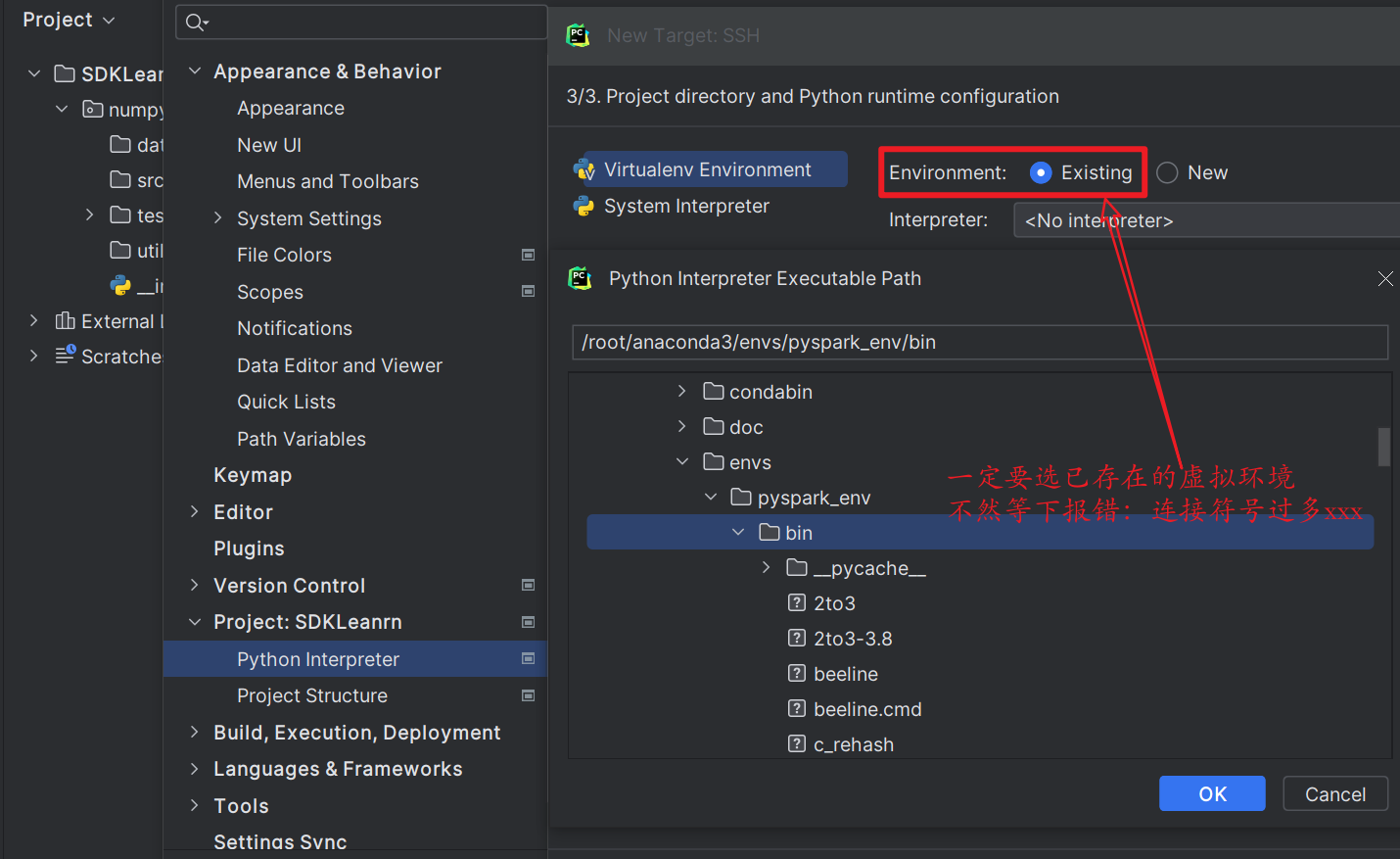Click the System Interpreter Python icon
Image resolution: width=1400 pixels, height=859 pixels.
tap(584, 207)
